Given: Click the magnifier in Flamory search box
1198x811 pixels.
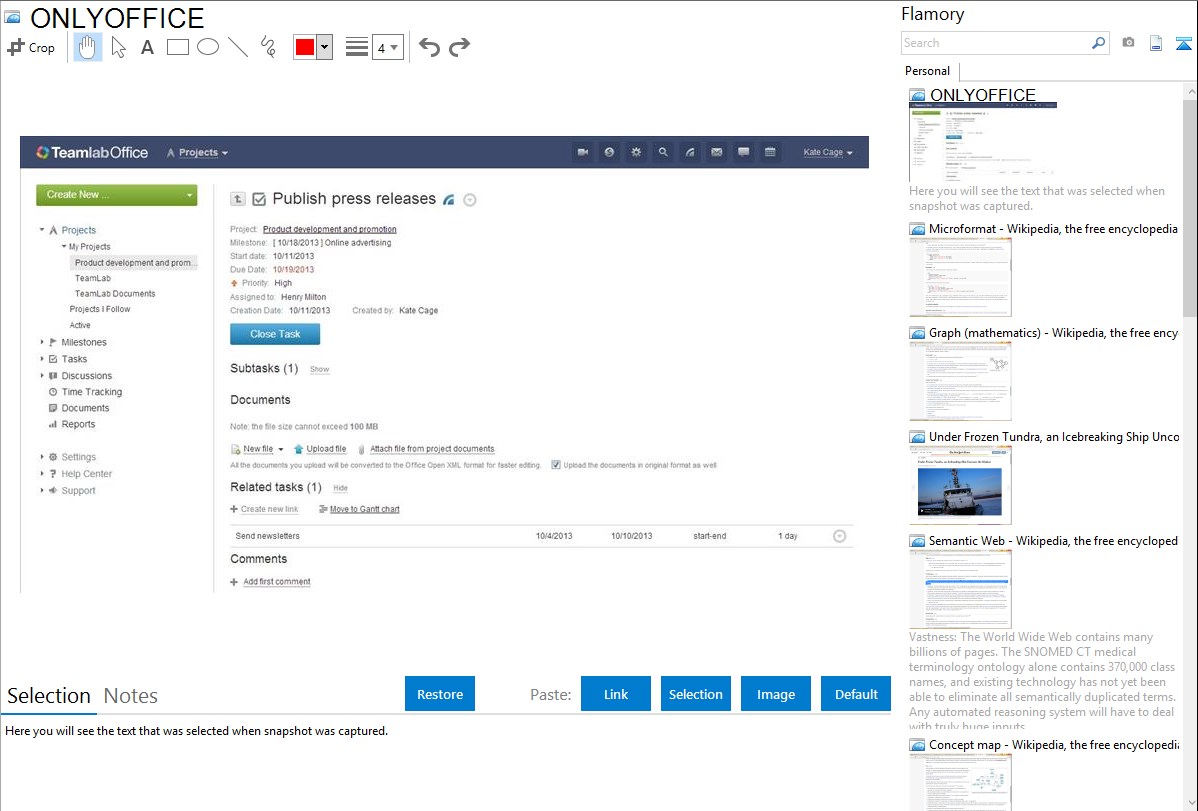Looking at the screenshot, I should (x=1099, y=43).
